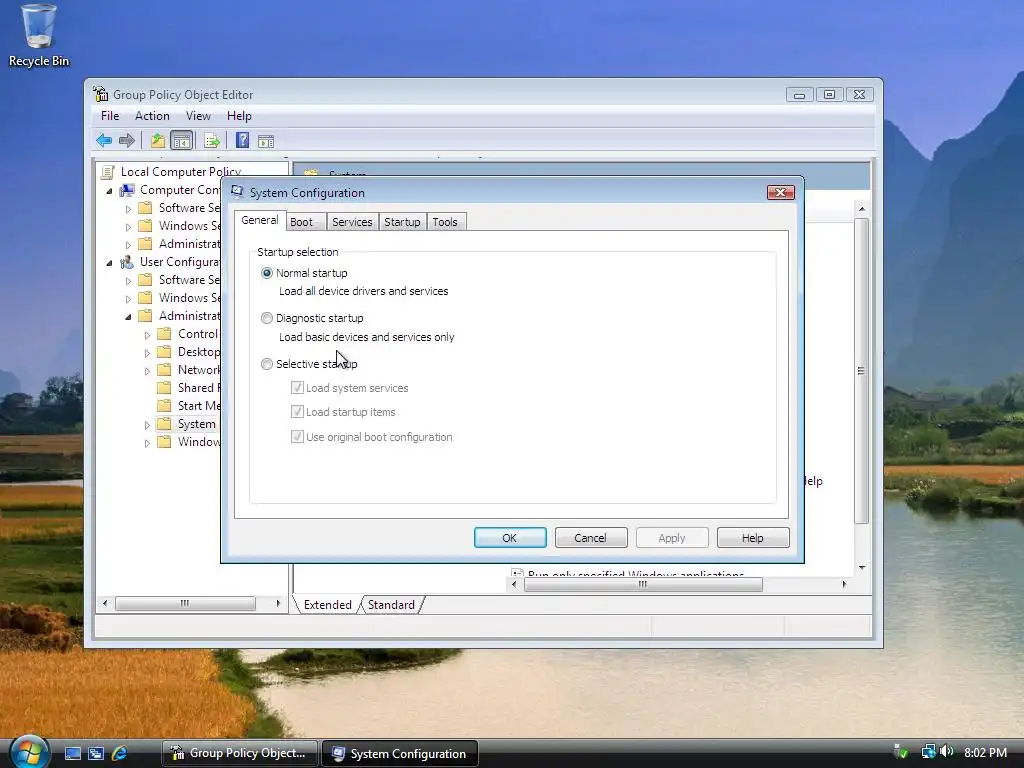1024x768 pixels.
Task: Open the Recycle Bin on desktop
Action: coord(39,35)
